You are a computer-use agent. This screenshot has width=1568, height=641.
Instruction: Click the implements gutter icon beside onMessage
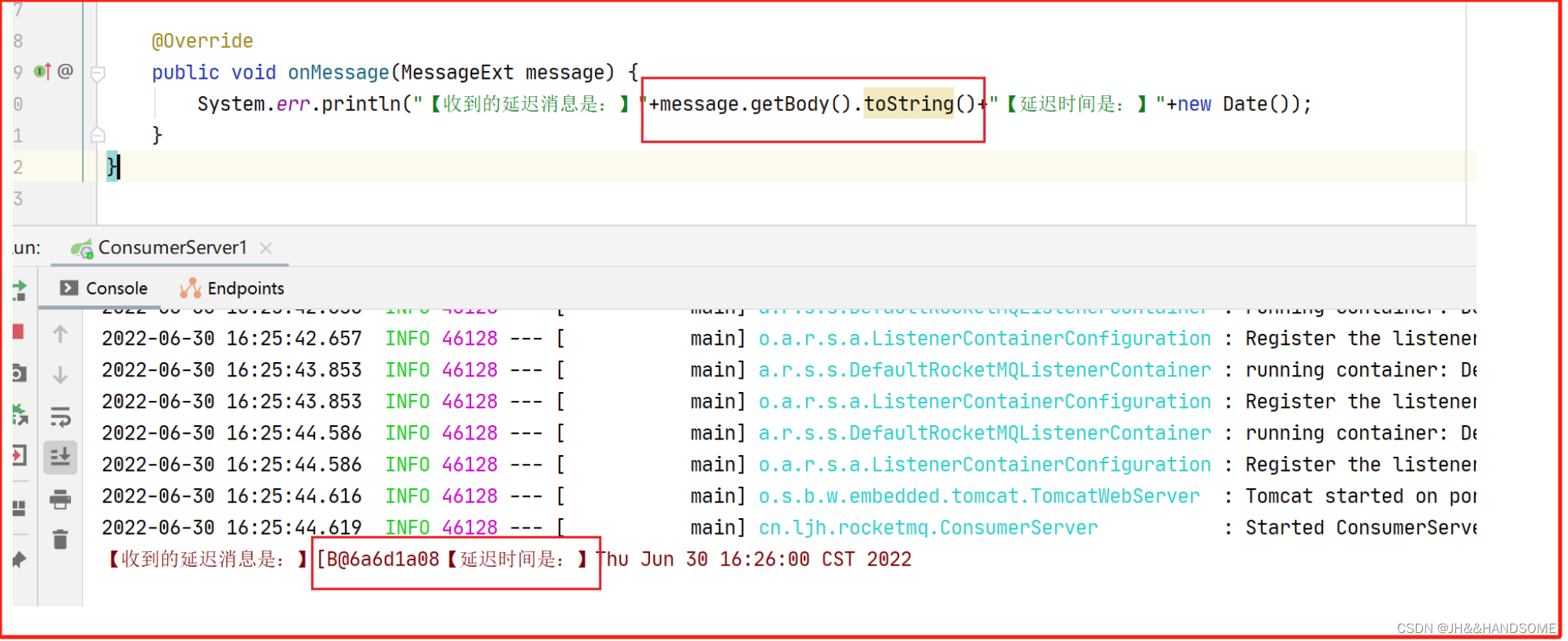coord(43,72)
